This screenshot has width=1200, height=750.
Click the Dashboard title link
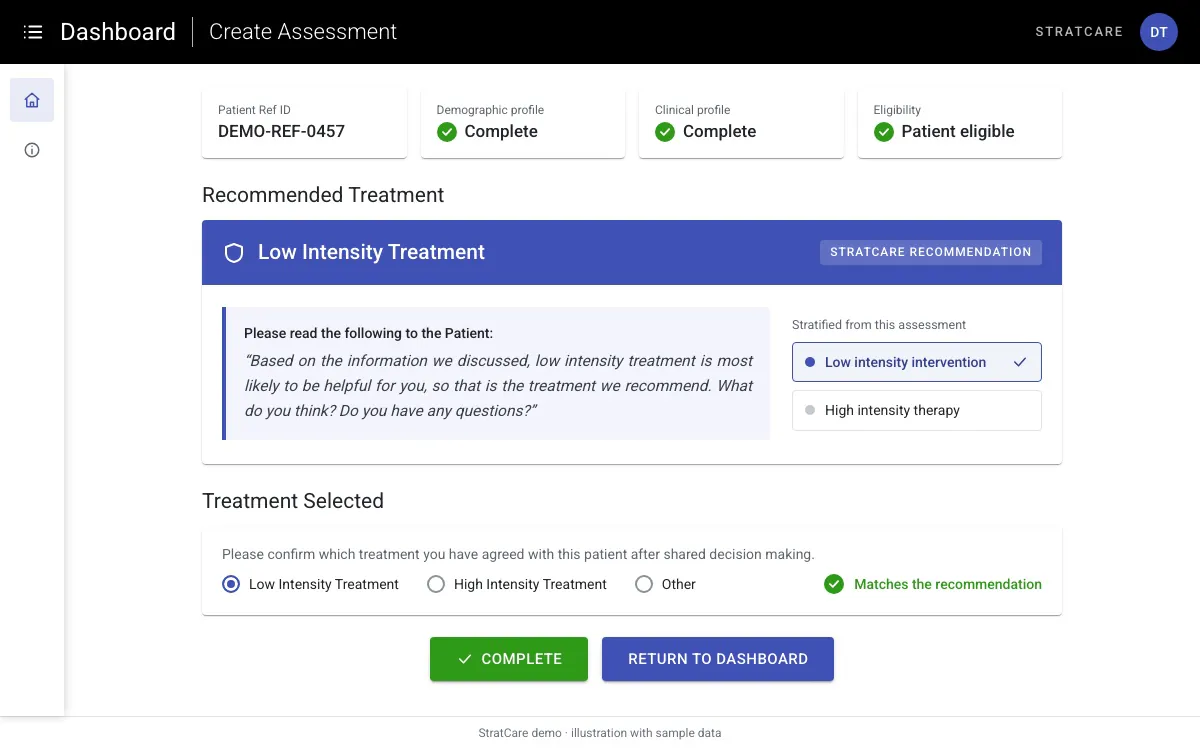tap(118, 32)
